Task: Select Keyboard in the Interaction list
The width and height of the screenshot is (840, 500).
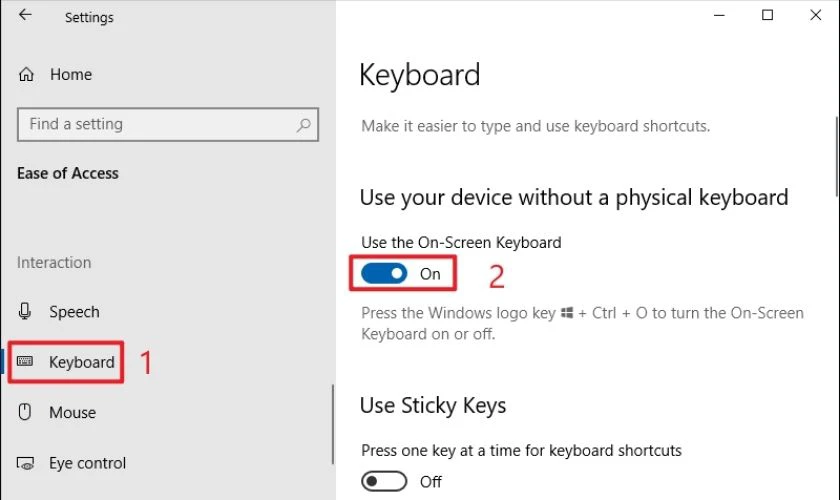Action: pos(81,362)
